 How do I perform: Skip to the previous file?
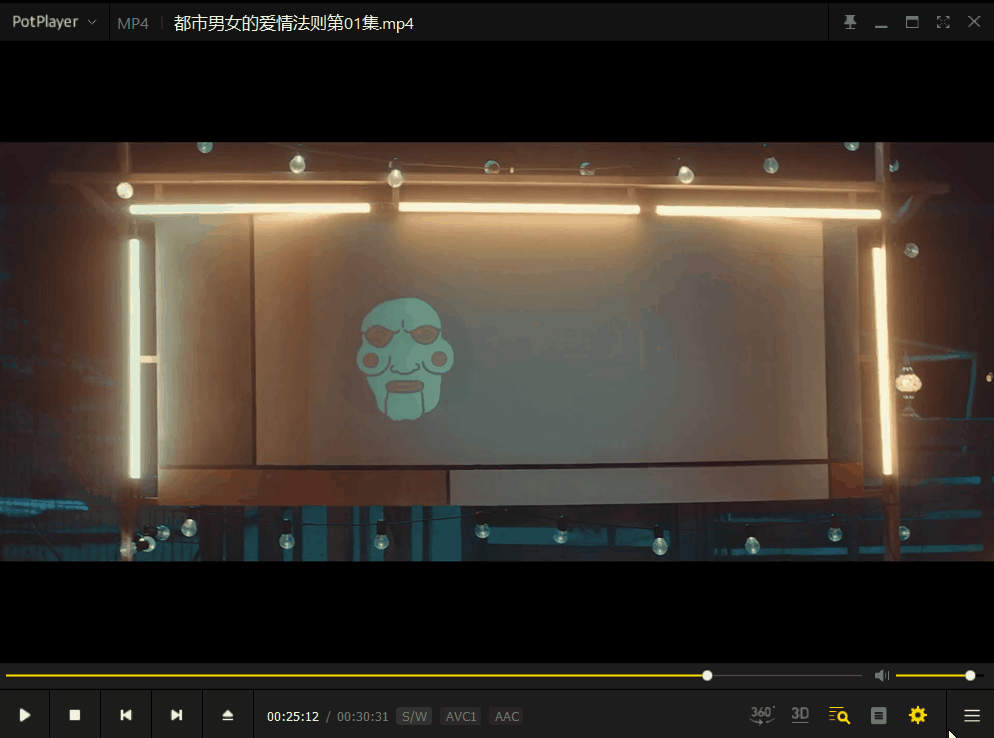[126, 715]
